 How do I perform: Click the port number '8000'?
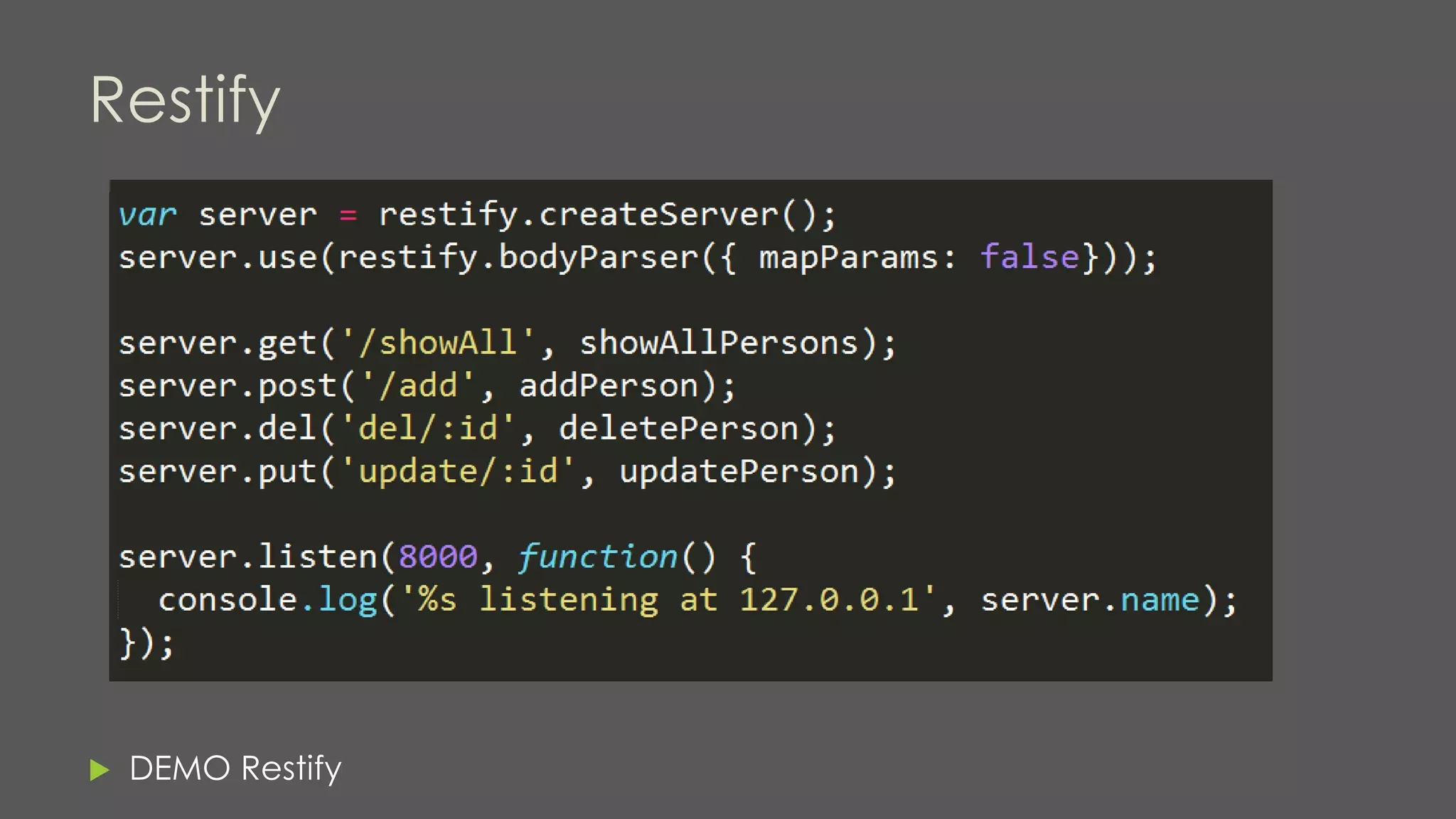click(438, 557)
